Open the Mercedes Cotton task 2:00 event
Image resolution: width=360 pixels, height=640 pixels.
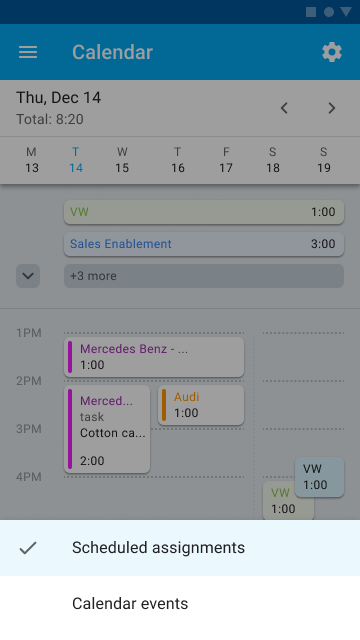(107, 429)
